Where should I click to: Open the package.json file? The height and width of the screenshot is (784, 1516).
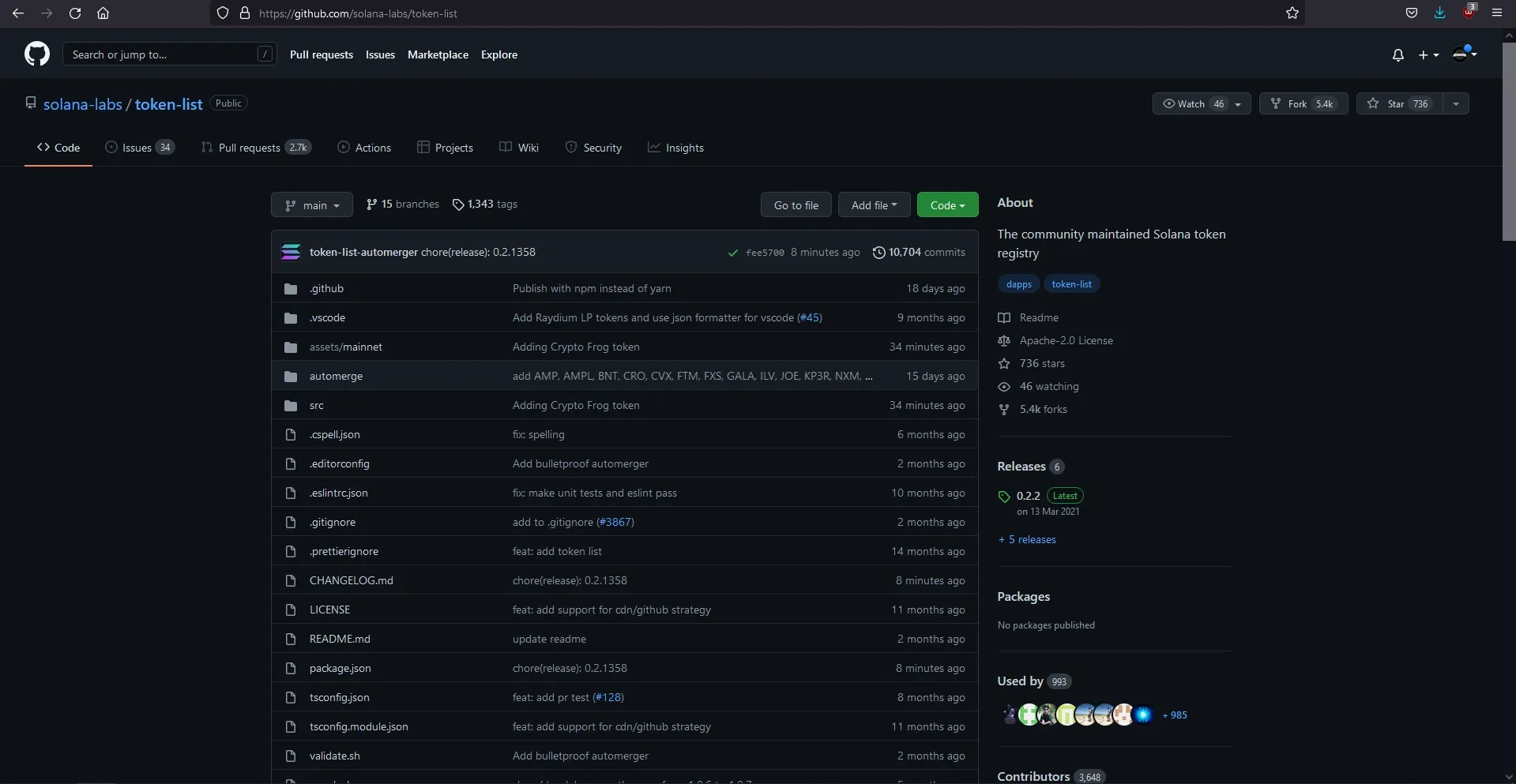[340, 669]
